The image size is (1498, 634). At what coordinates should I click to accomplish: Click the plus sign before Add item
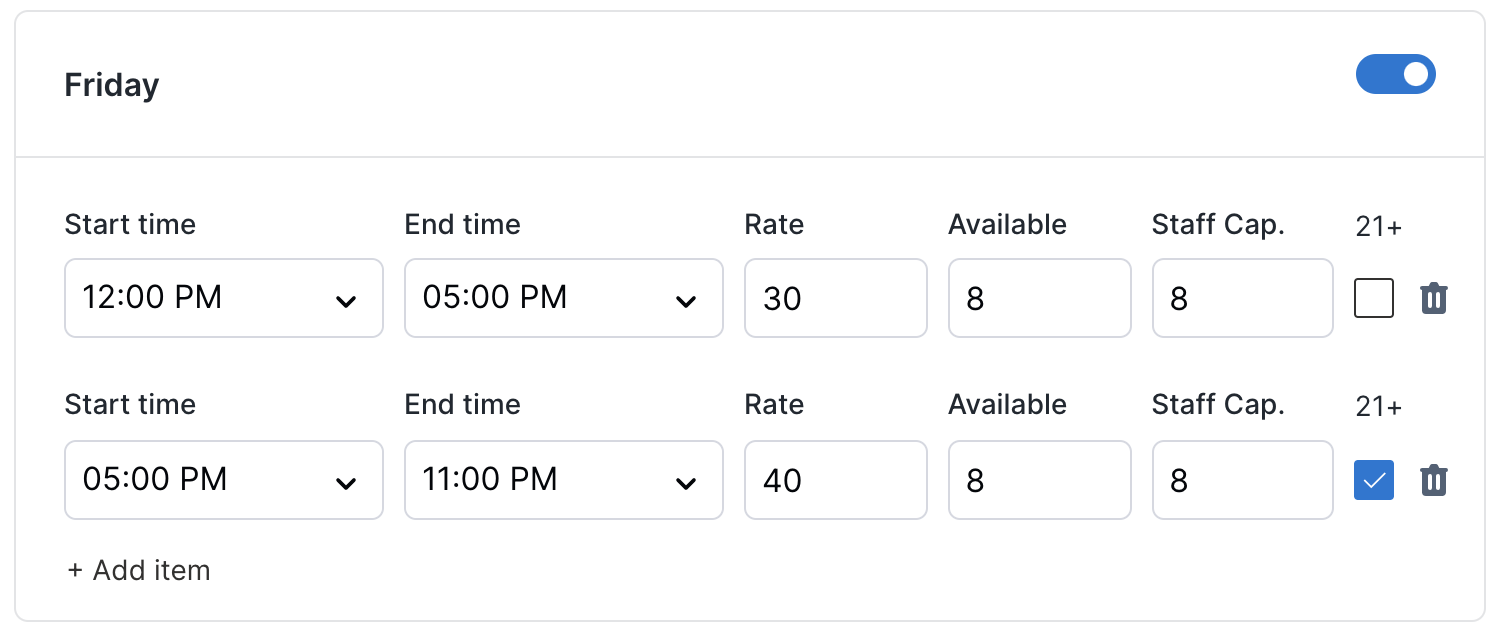75,571
